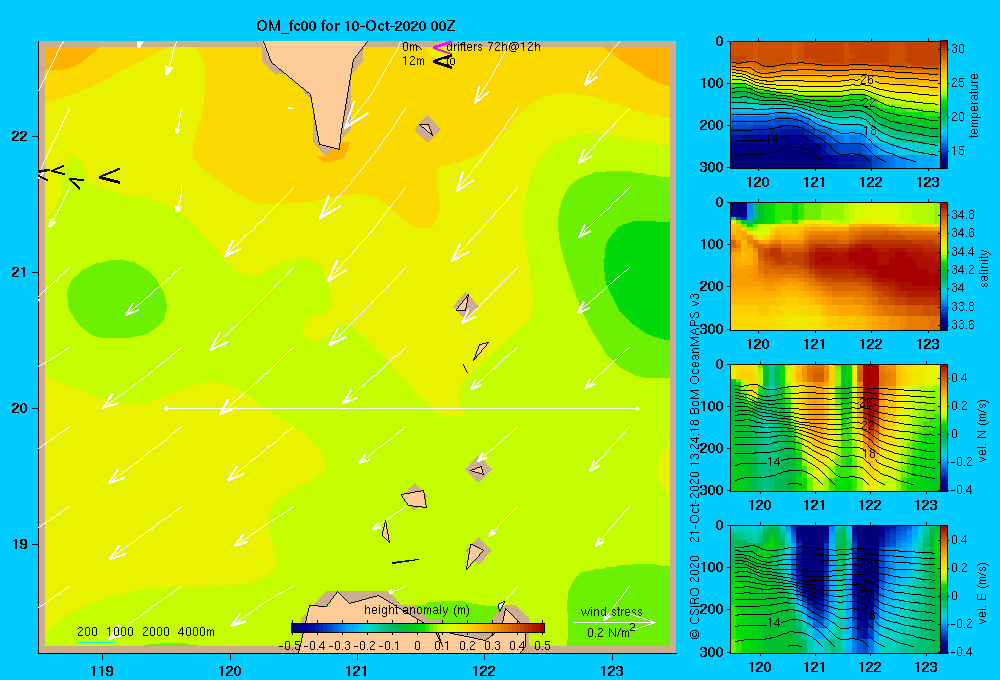Select the vertical 'temperature' label
The height and width of the screenshot is (680, 1000).
tap(974, 105)
